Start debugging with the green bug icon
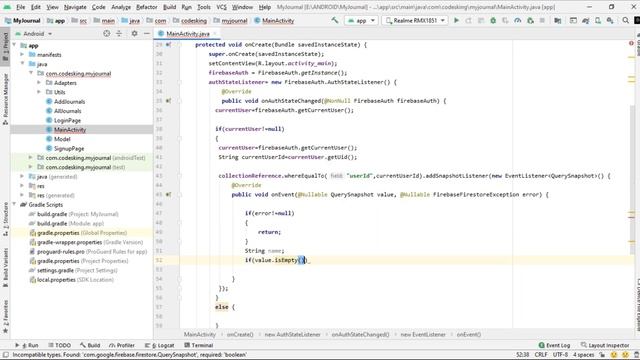Image resolution: width=640 pixels, height=360 pixels. 493,20
